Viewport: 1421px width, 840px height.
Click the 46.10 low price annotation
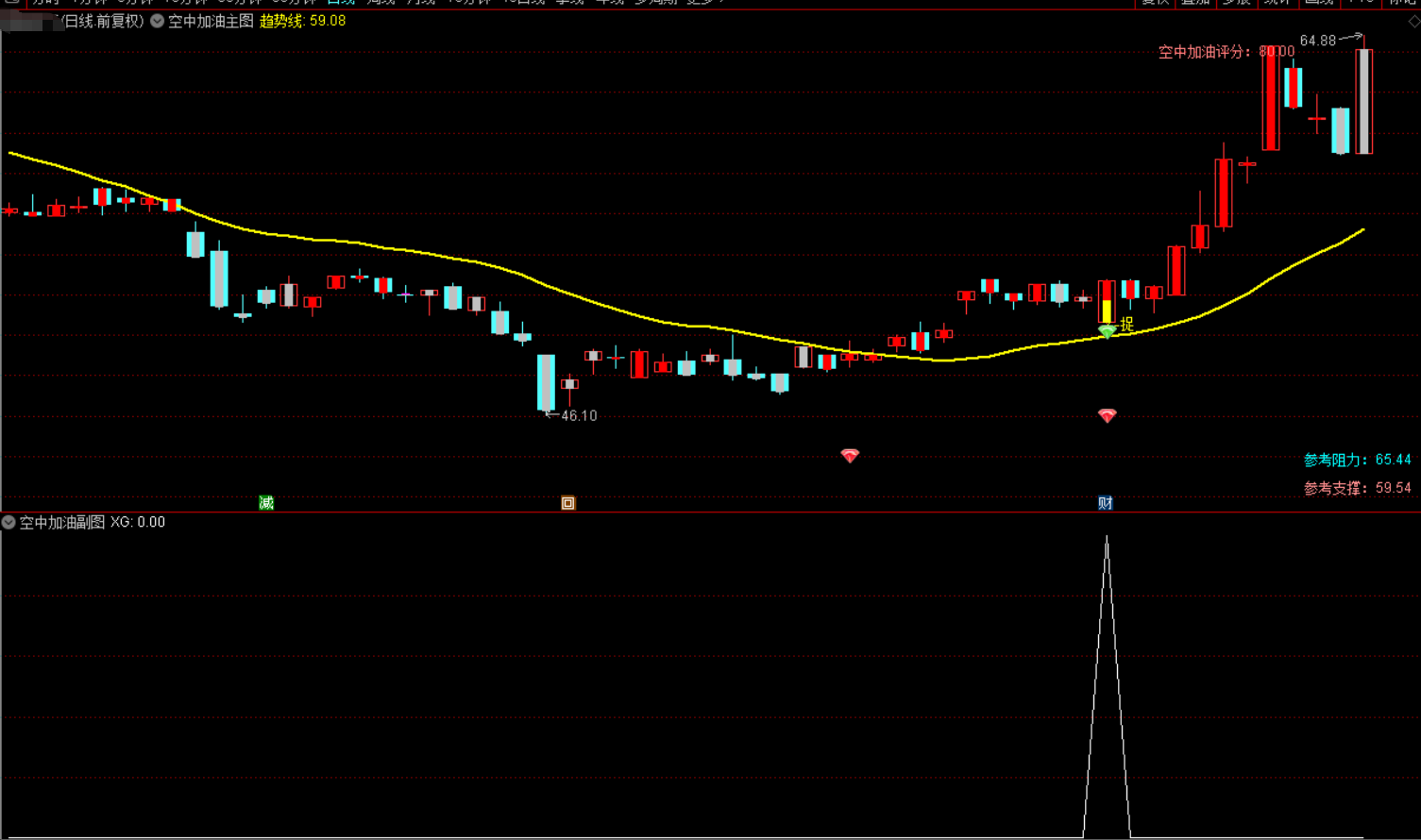(x=579, y=415)
